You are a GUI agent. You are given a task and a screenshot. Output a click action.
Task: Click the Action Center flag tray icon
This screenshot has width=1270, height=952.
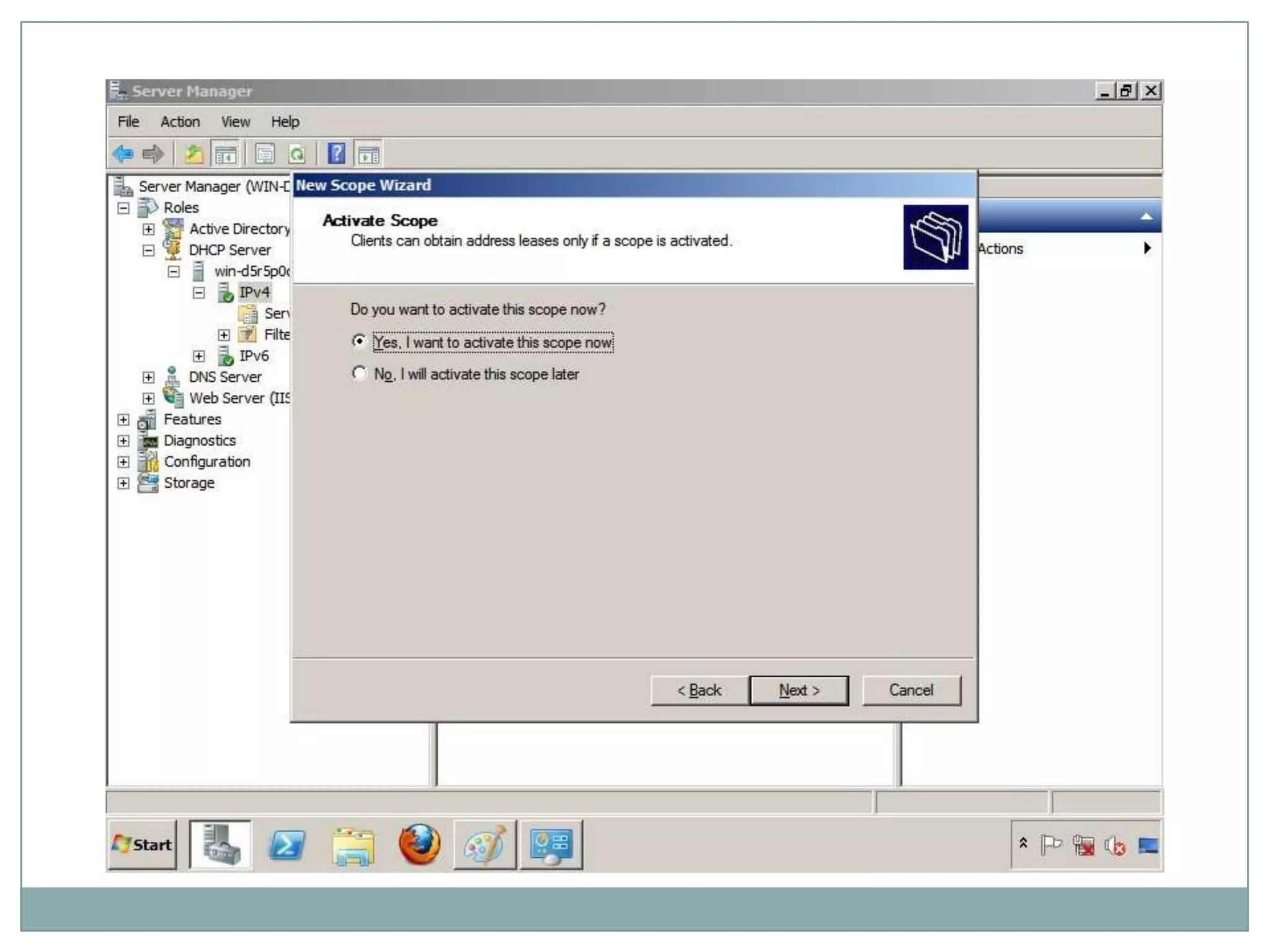click(1050, 845)
